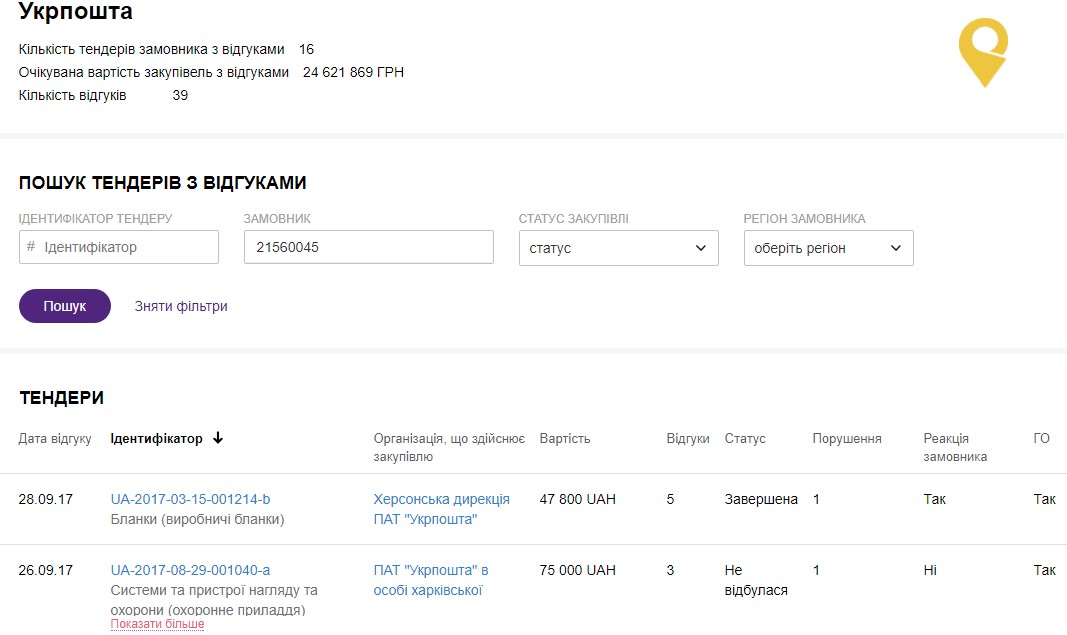The image size is (1067, 635).
Task: Click the Укрпошта page heading
Action: (76, 11)
